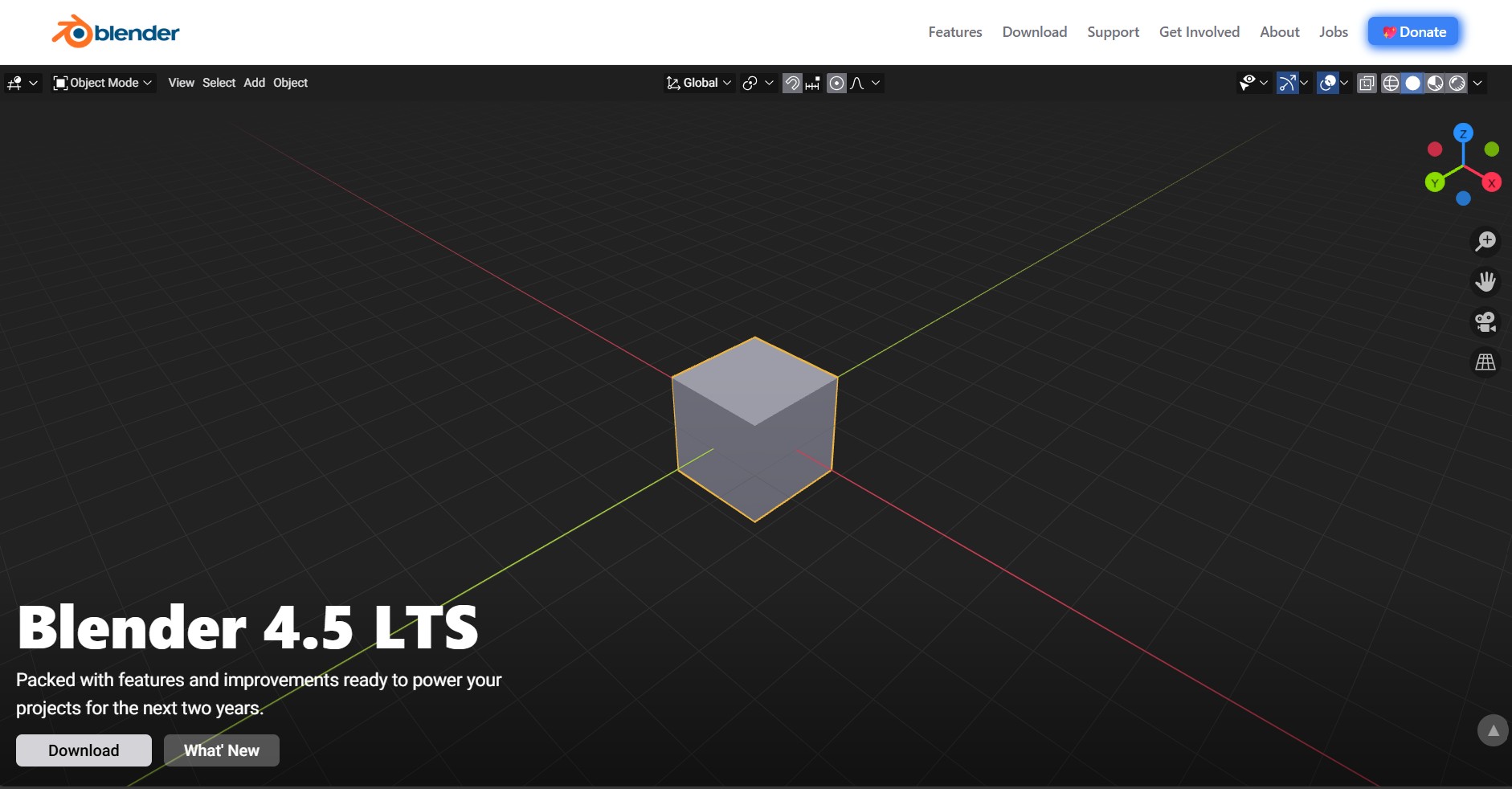Click the perspective/orthographic grid icon
Viewport: 1512px width, 789px height.
click(1485, 362)
